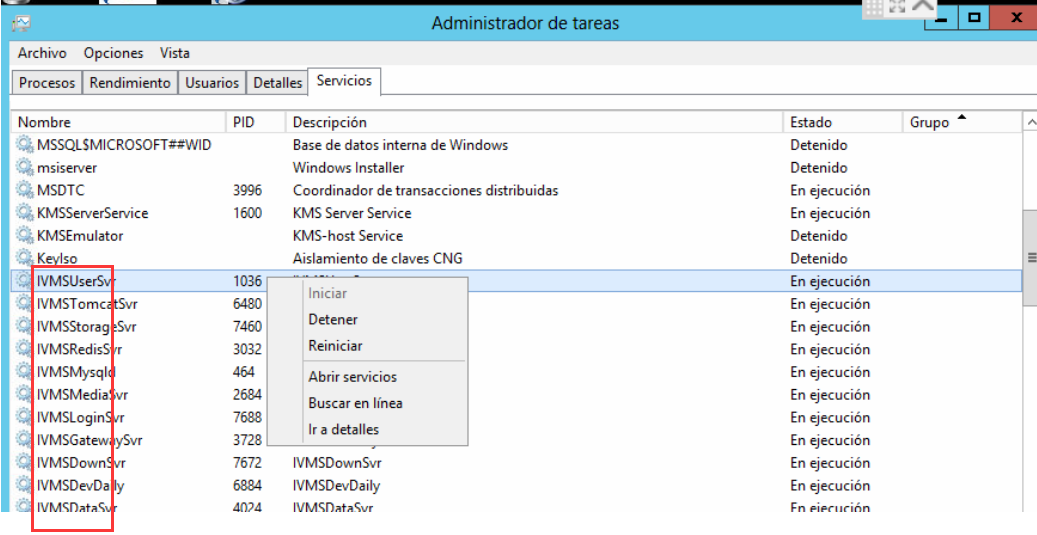Select the IVMSStorageSvr service name
This screenshot has height=535, width=1037.
click(87, 327)
